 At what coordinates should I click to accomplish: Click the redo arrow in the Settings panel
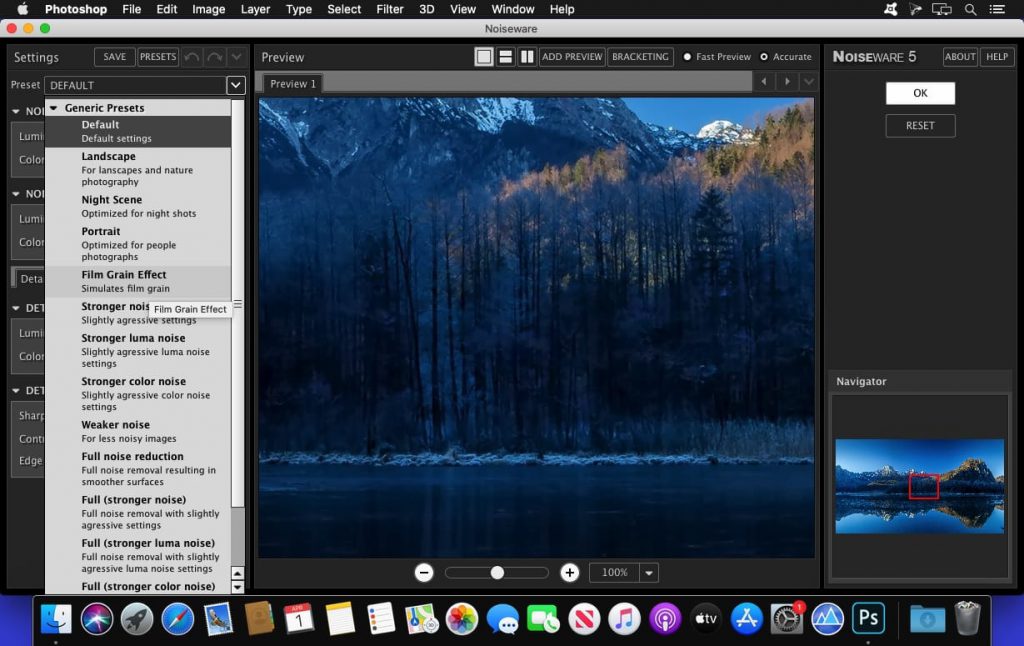(214, 57)
